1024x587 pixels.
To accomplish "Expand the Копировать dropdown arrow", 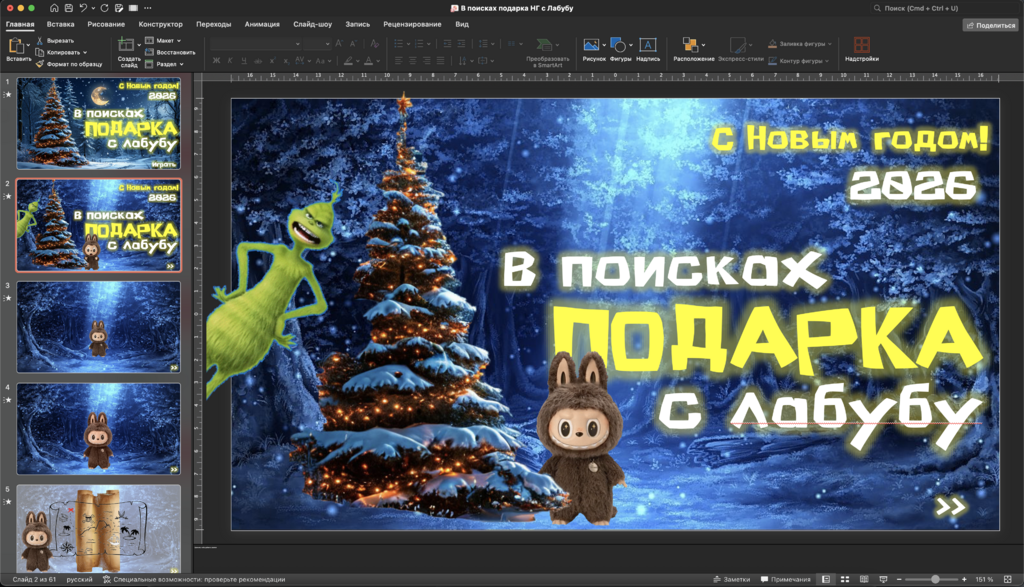I will (85, 52).
